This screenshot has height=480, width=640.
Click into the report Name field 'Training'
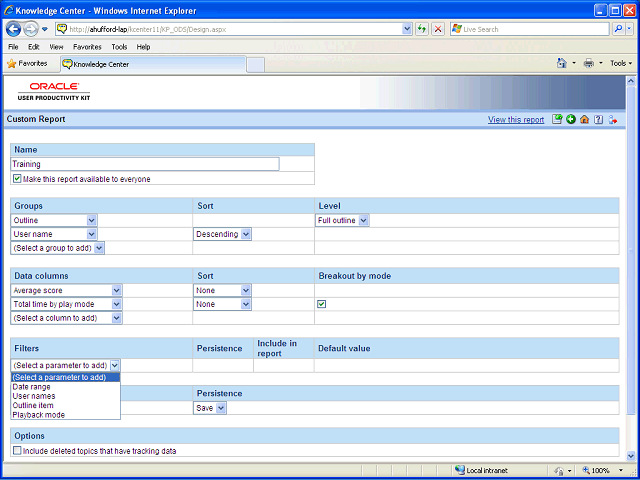click(145, 164)
